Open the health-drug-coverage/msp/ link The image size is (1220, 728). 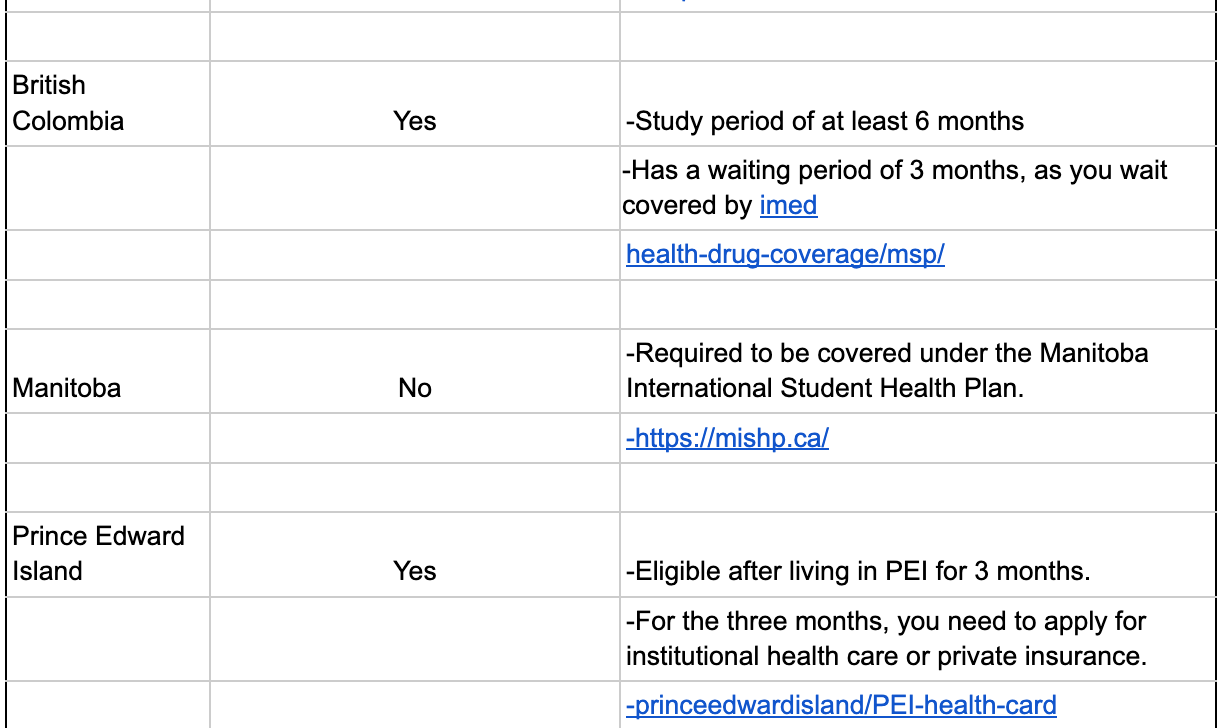785,255
